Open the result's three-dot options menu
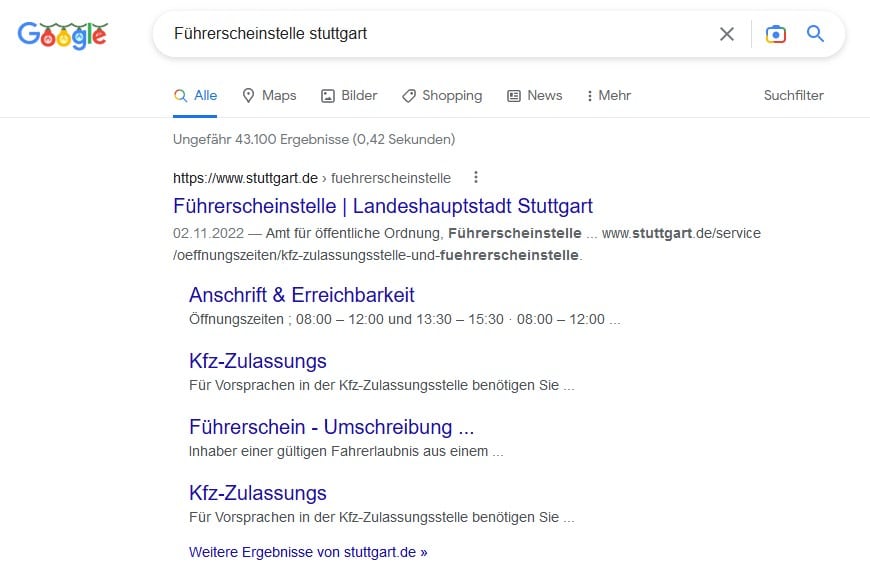The height and width of the screenshot is (574, 870). coord(476,178)
